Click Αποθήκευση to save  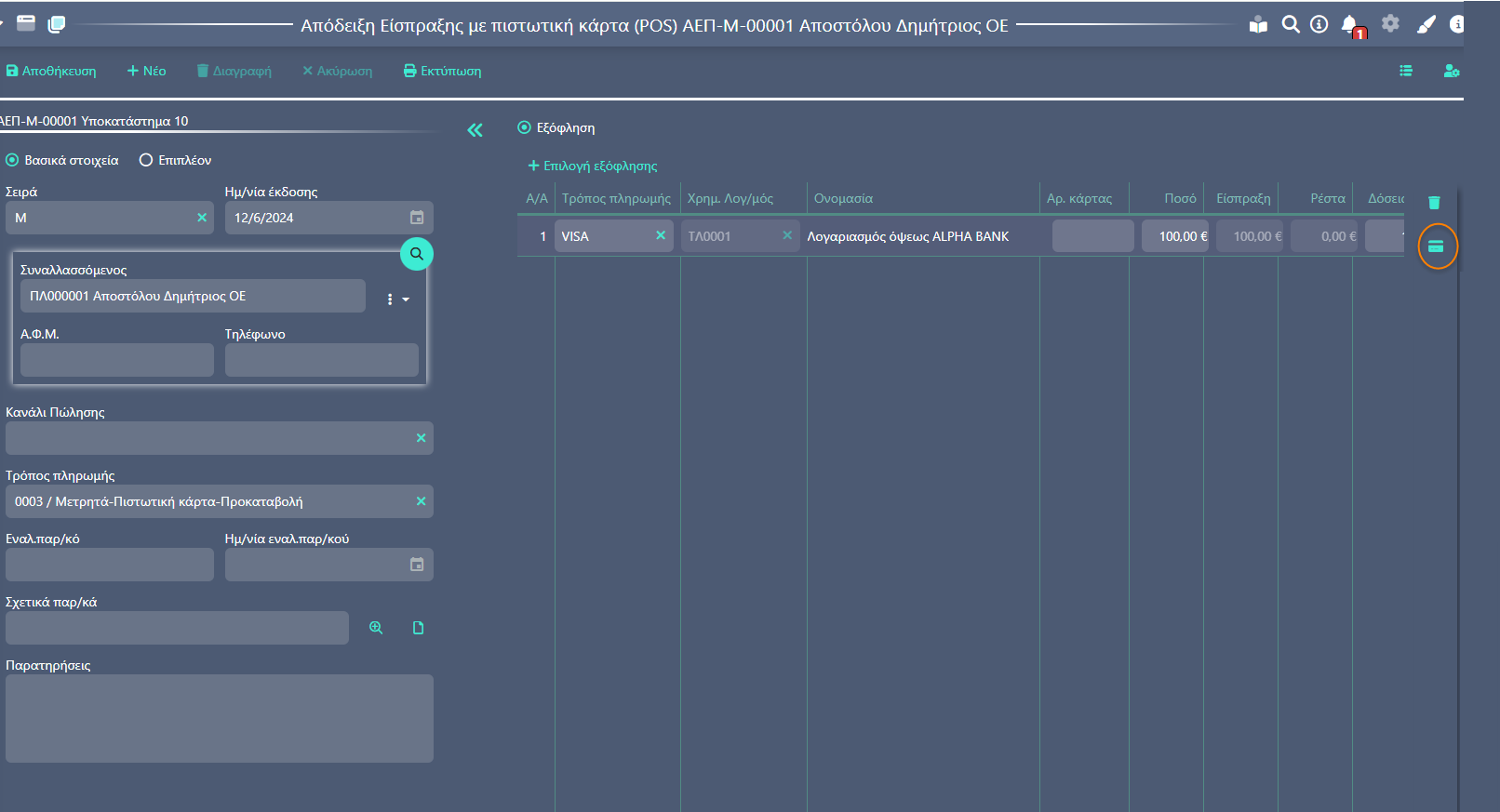[51, 71]
